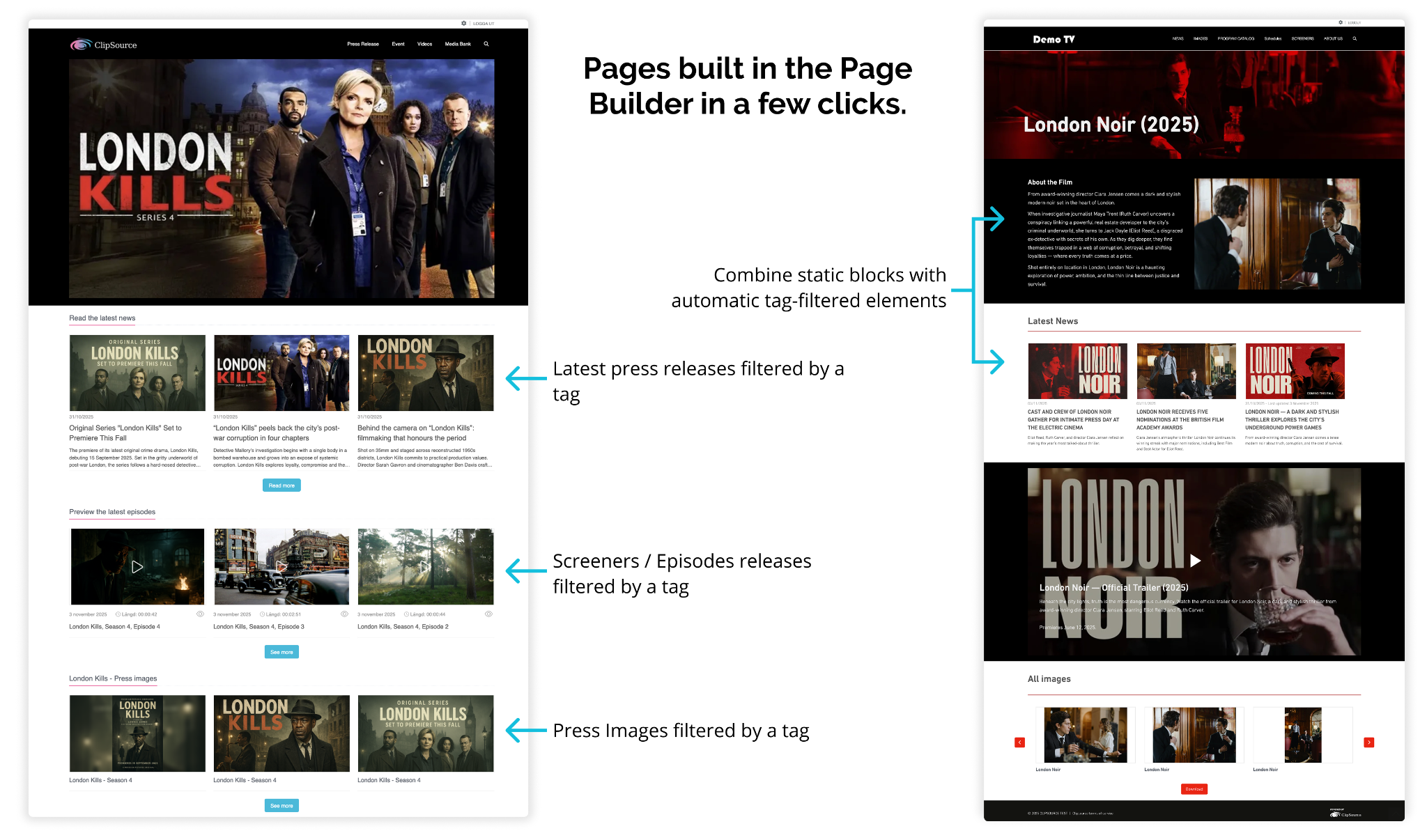Play the London Noir official trailer
The image size is (1427, 840).
click(x=1196, y=561)
